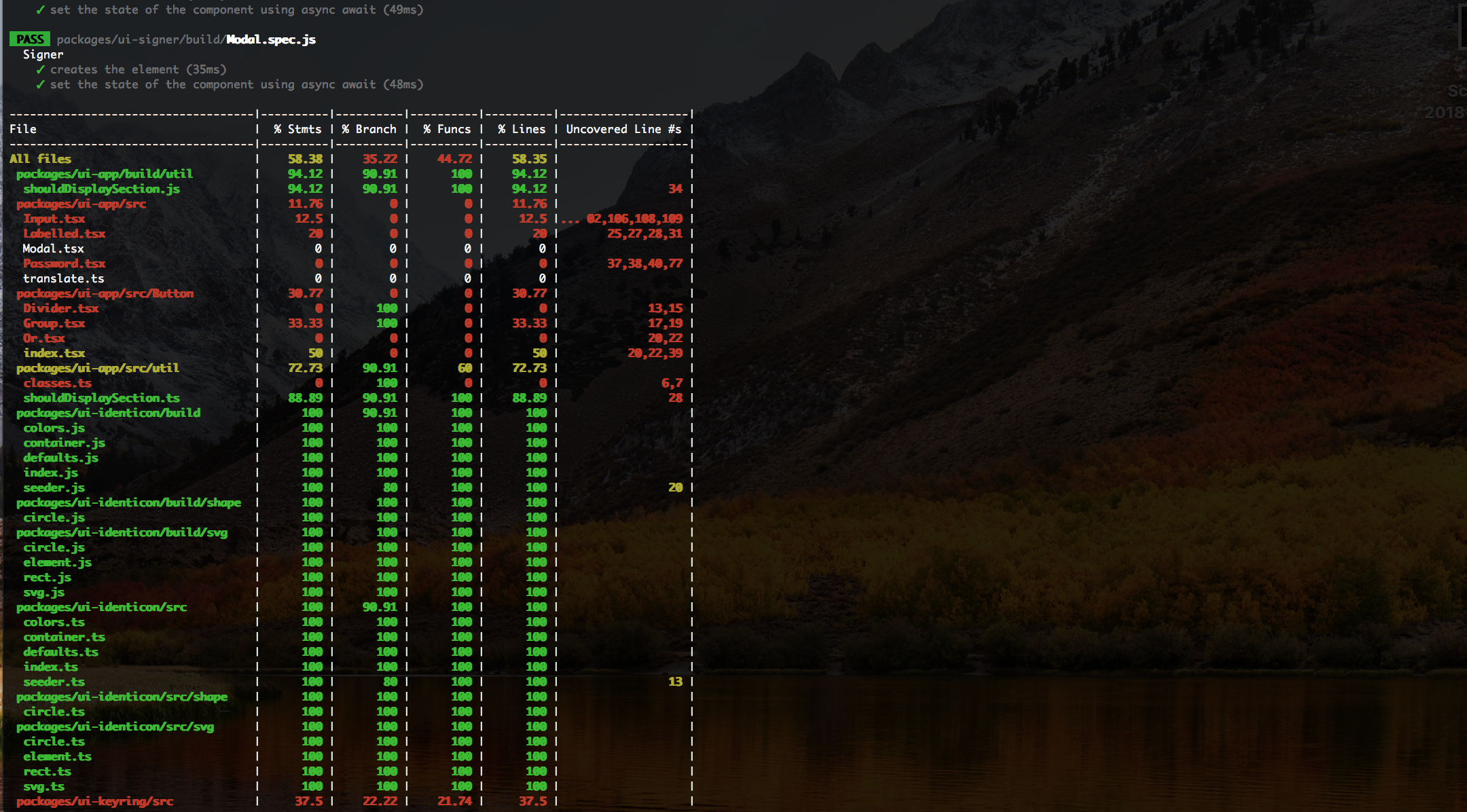Select the Divider.tsx file entry
This screenshot has width=1467, height=812.
point(60,308)
